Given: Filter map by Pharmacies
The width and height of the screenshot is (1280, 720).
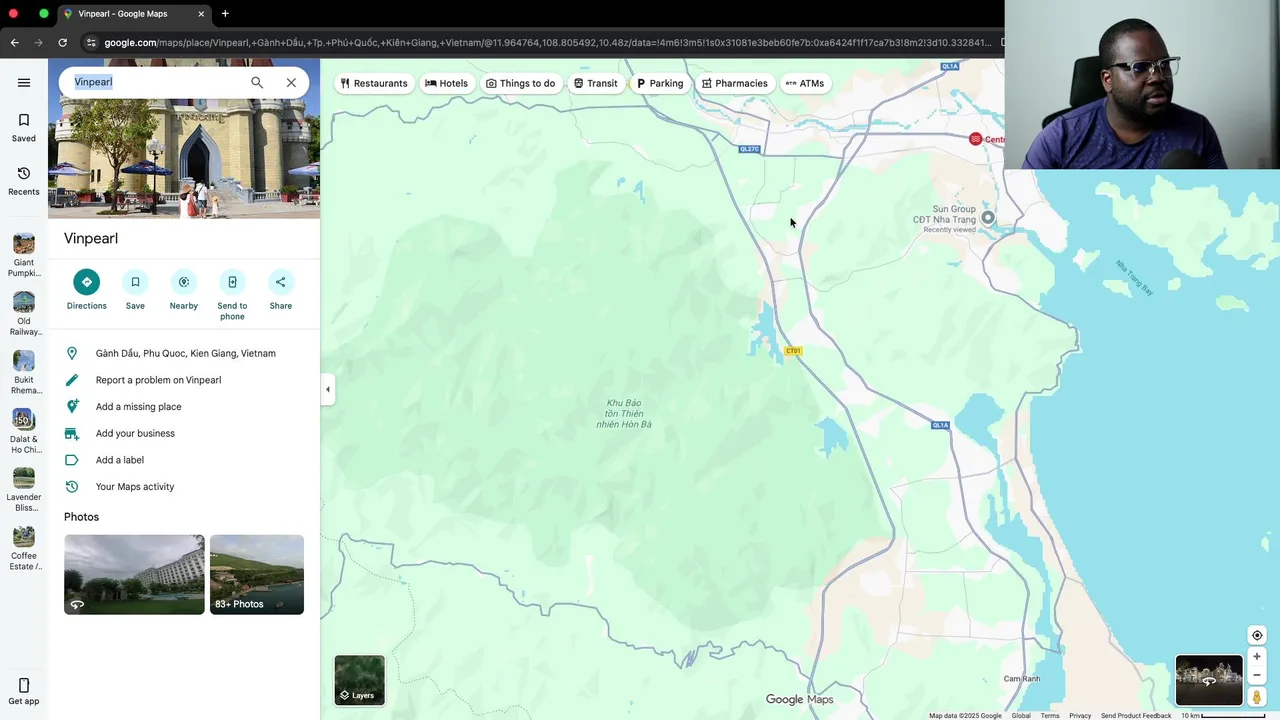Looking at the screenshot, I should [734, 83].
